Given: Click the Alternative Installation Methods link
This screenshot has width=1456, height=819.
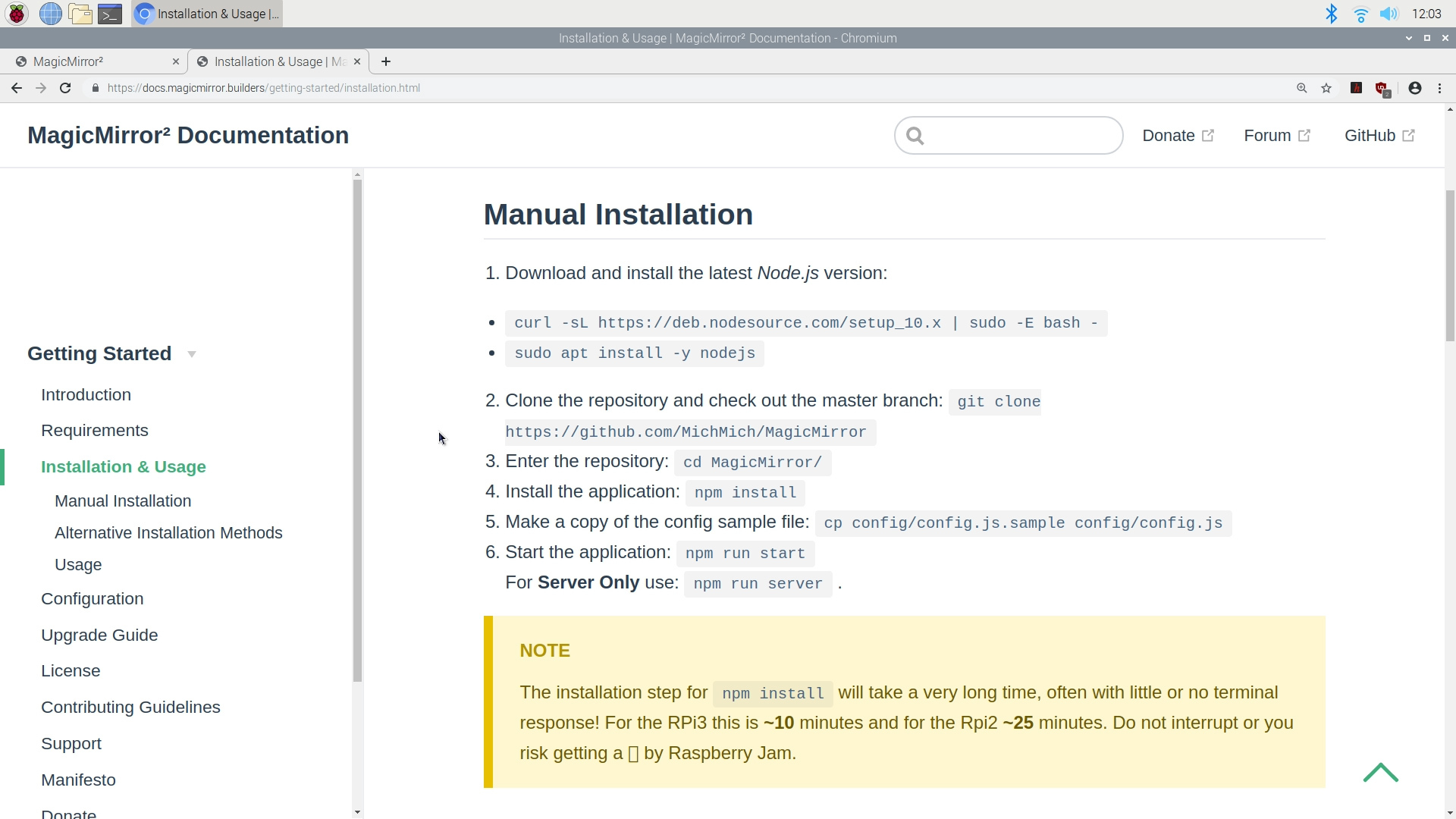Looking at the screenshot, I should 168,532.
